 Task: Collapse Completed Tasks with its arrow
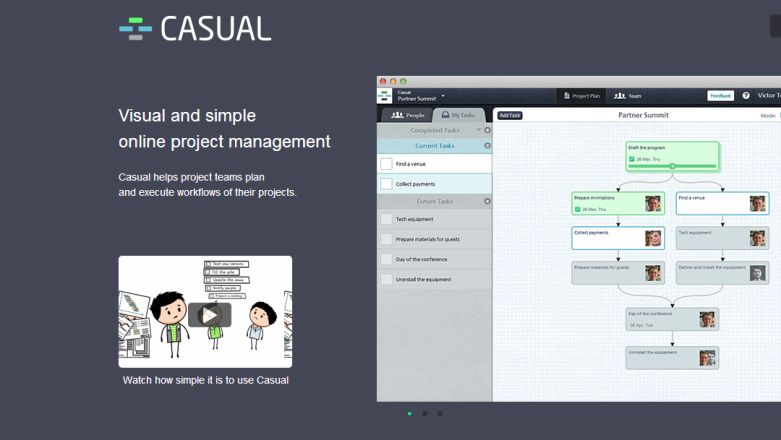click(x=478, y=130)
